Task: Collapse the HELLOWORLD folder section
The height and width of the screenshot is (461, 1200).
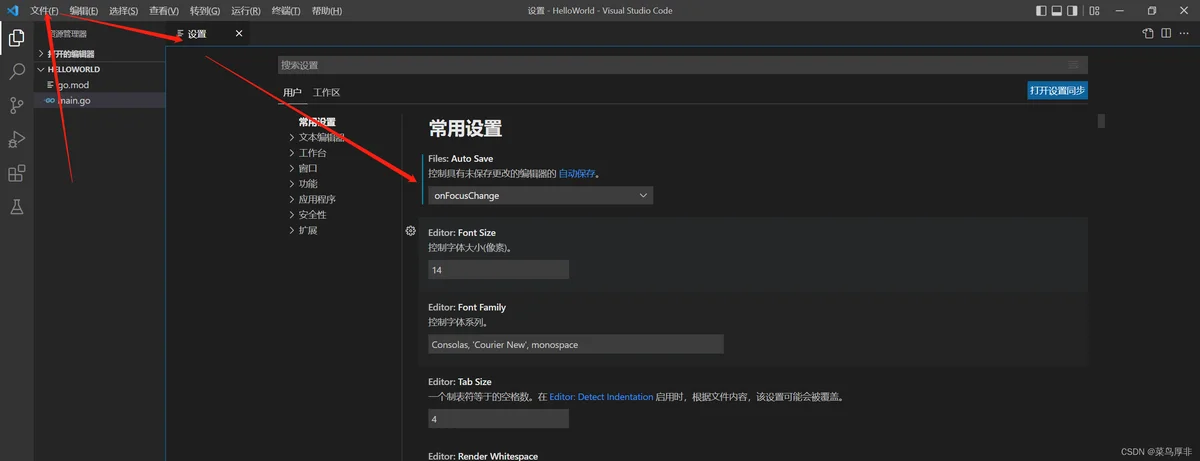Action: click(x=99, y=69)
